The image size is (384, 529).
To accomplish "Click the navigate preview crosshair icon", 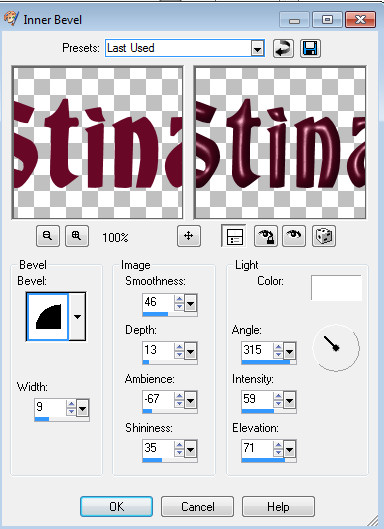I will [189, 236].
